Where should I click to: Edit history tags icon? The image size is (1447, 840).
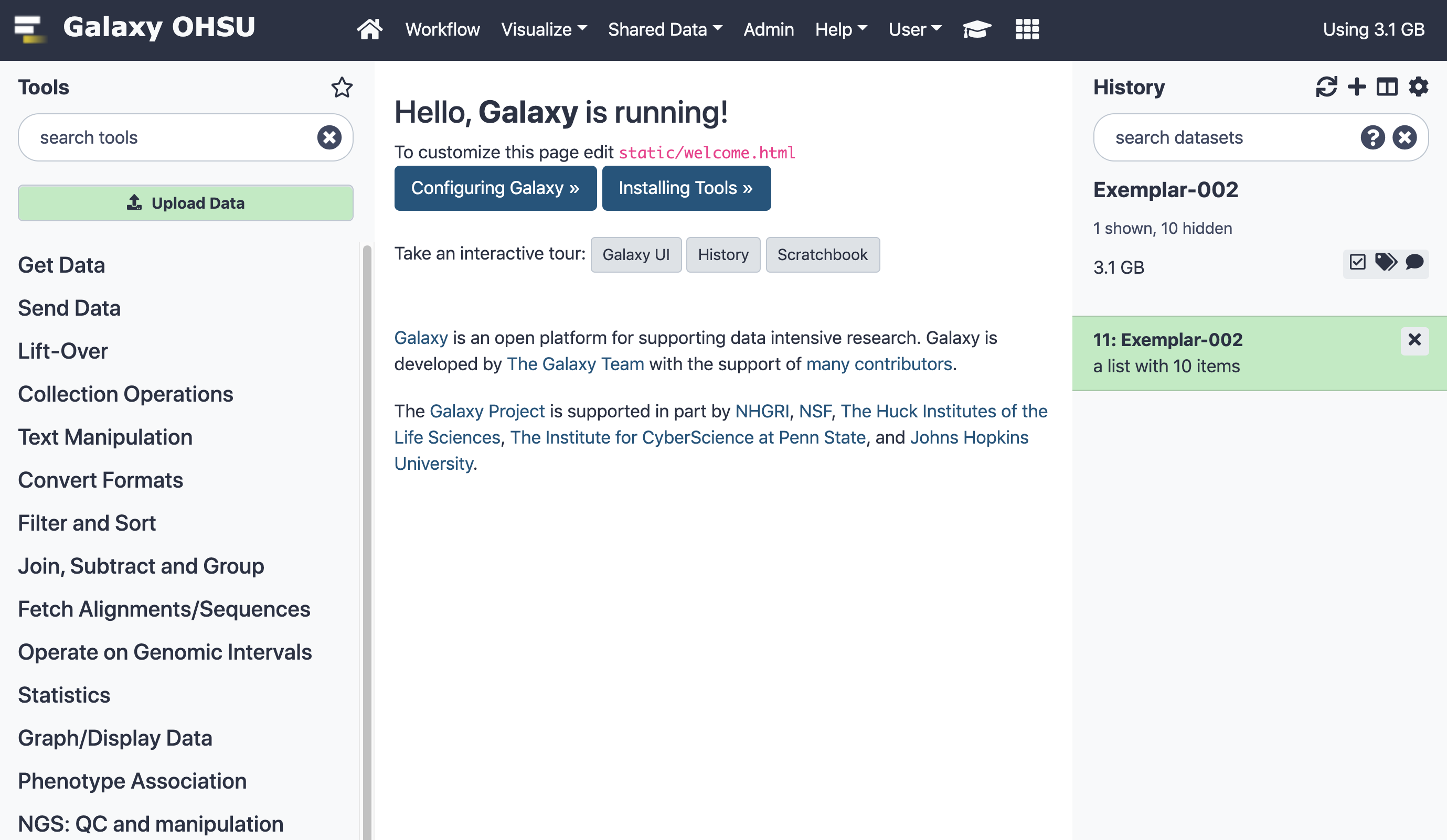[x=1386, y=262]
